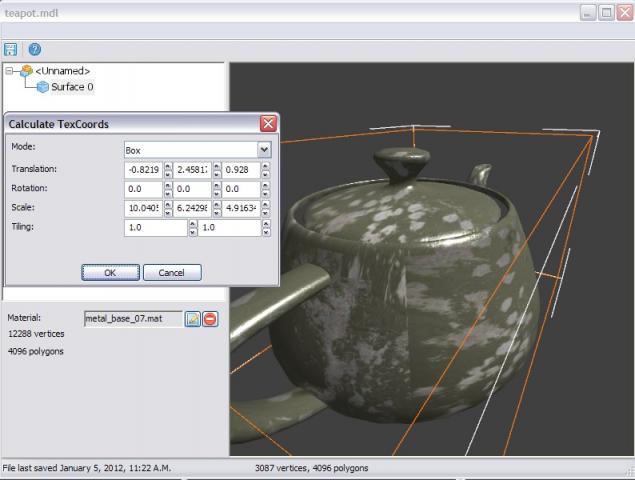Image resolution: width=635 pixels, height=480 pixels.
Task: Click the first Tiling value field
Action: click(155, 227)
